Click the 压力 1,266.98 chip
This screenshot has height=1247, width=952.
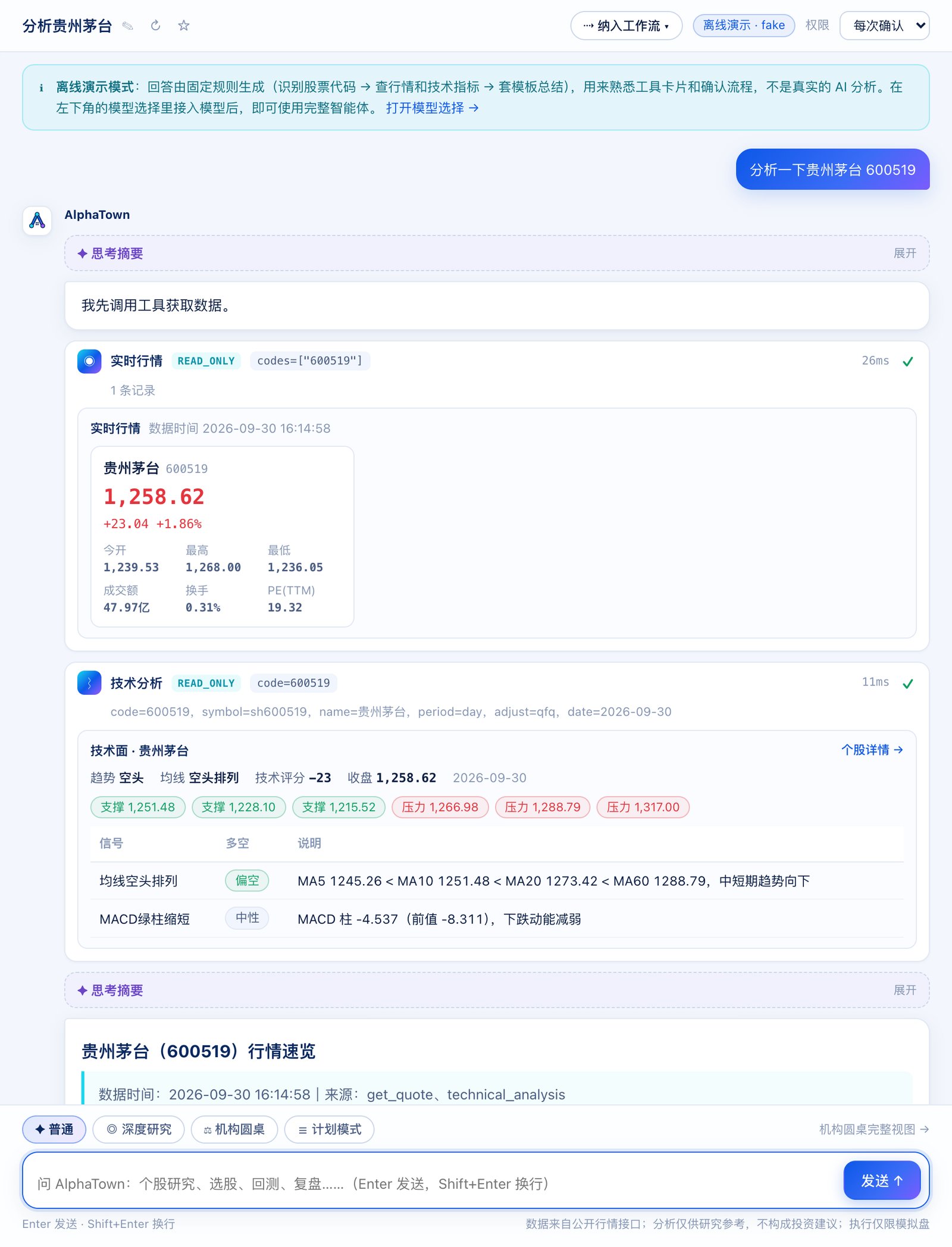pyautogui.click(x=440, y=807)
